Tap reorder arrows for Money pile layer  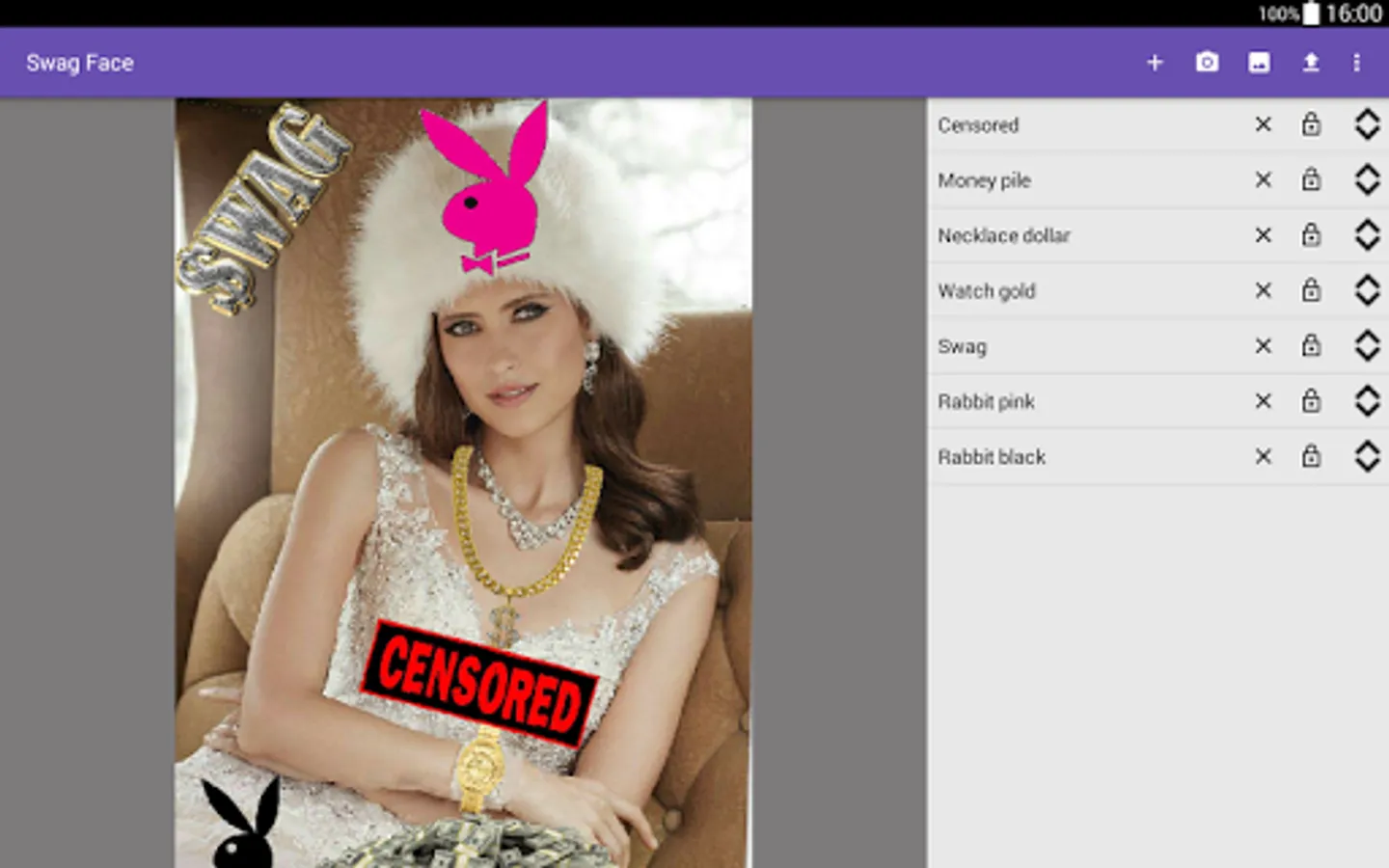point(1367,179)
